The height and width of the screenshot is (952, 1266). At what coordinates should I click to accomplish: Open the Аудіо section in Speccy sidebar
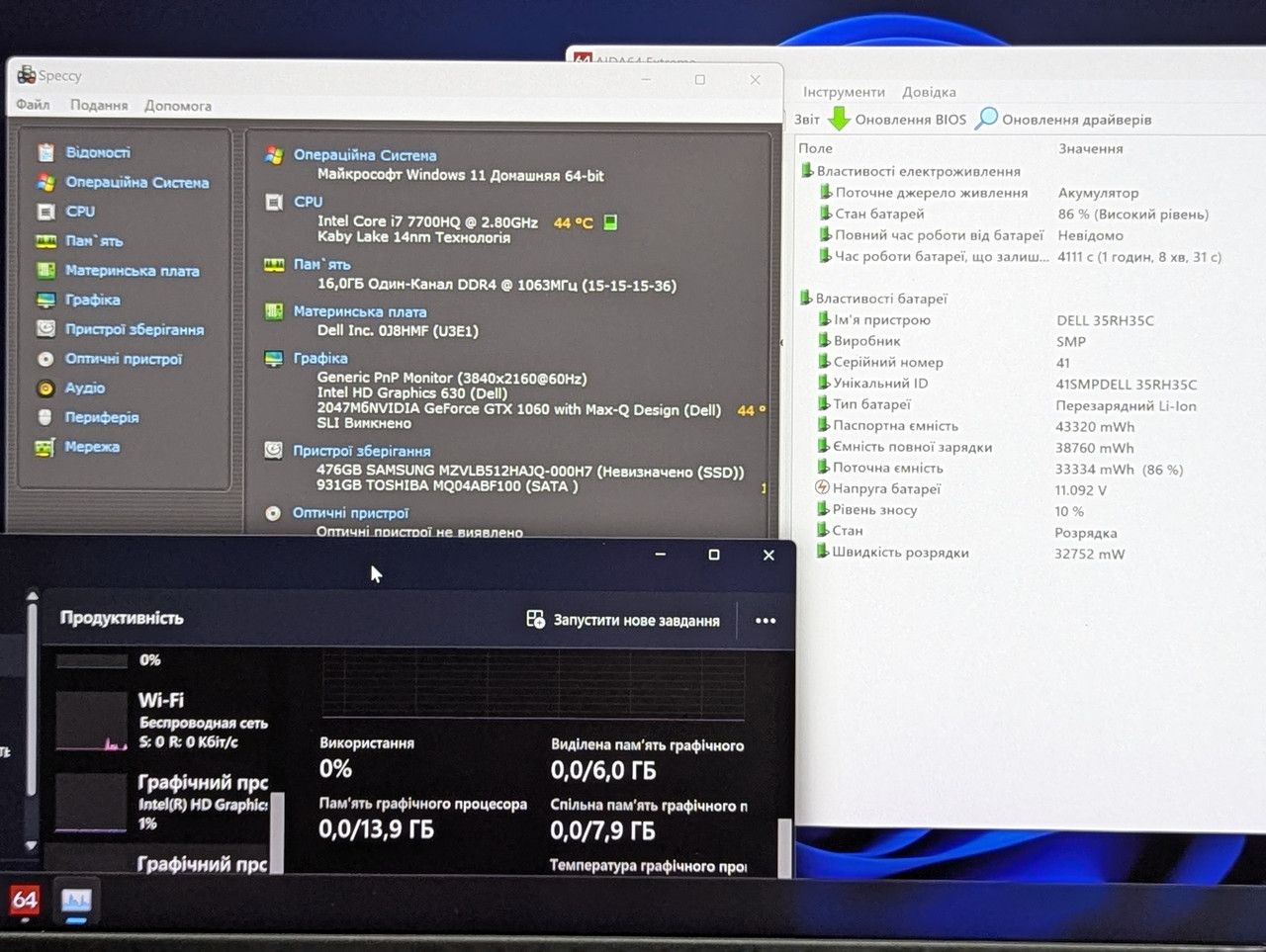click(85, 388)
